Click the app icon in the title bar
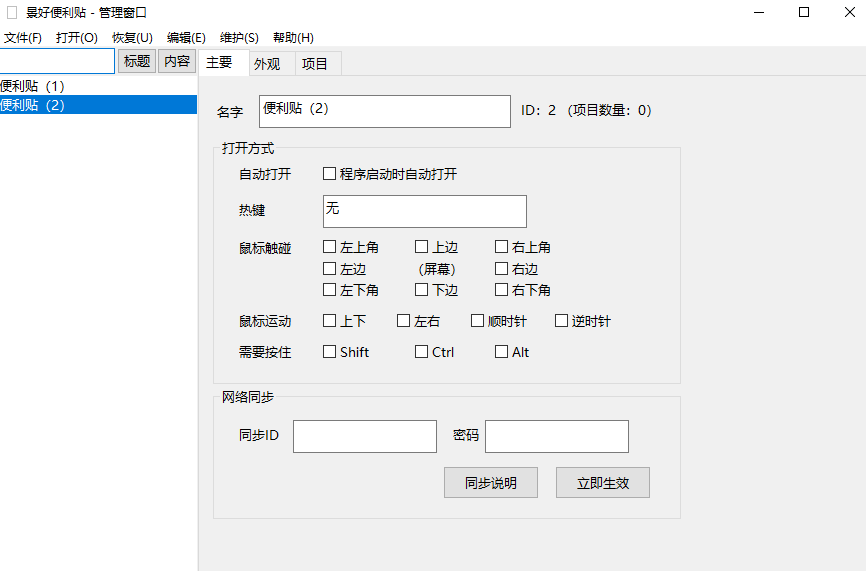Screen dimensions: 866x571 pos(12,12)
